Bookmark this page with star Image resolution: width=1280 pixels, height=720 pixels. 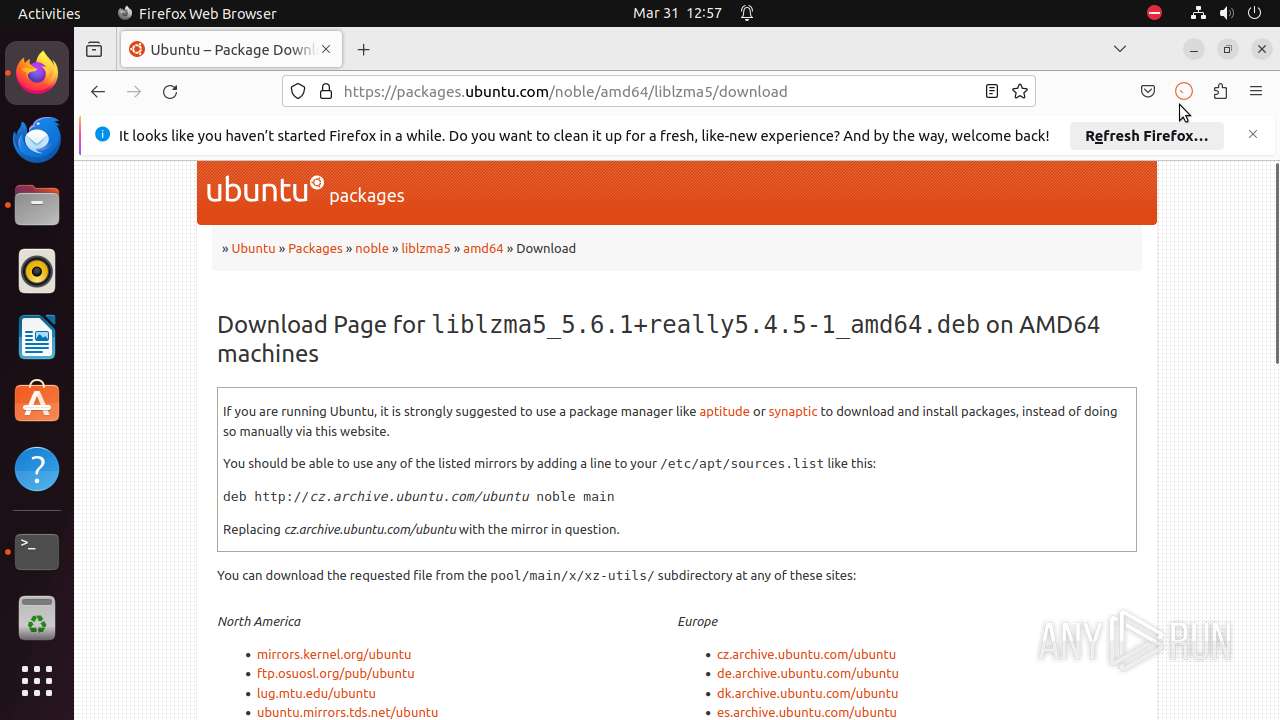(x=1020, y=91)
